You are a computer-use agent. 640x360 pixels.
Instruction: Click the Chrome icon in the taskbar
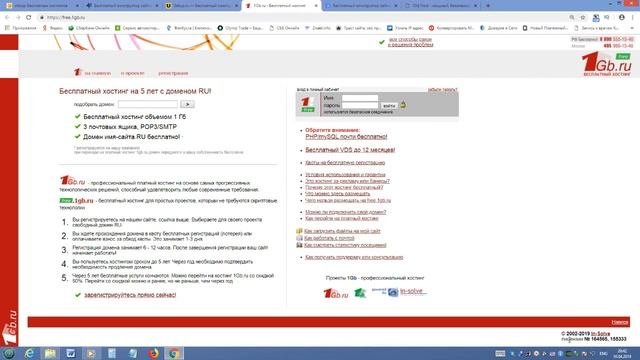pos(174,353)
